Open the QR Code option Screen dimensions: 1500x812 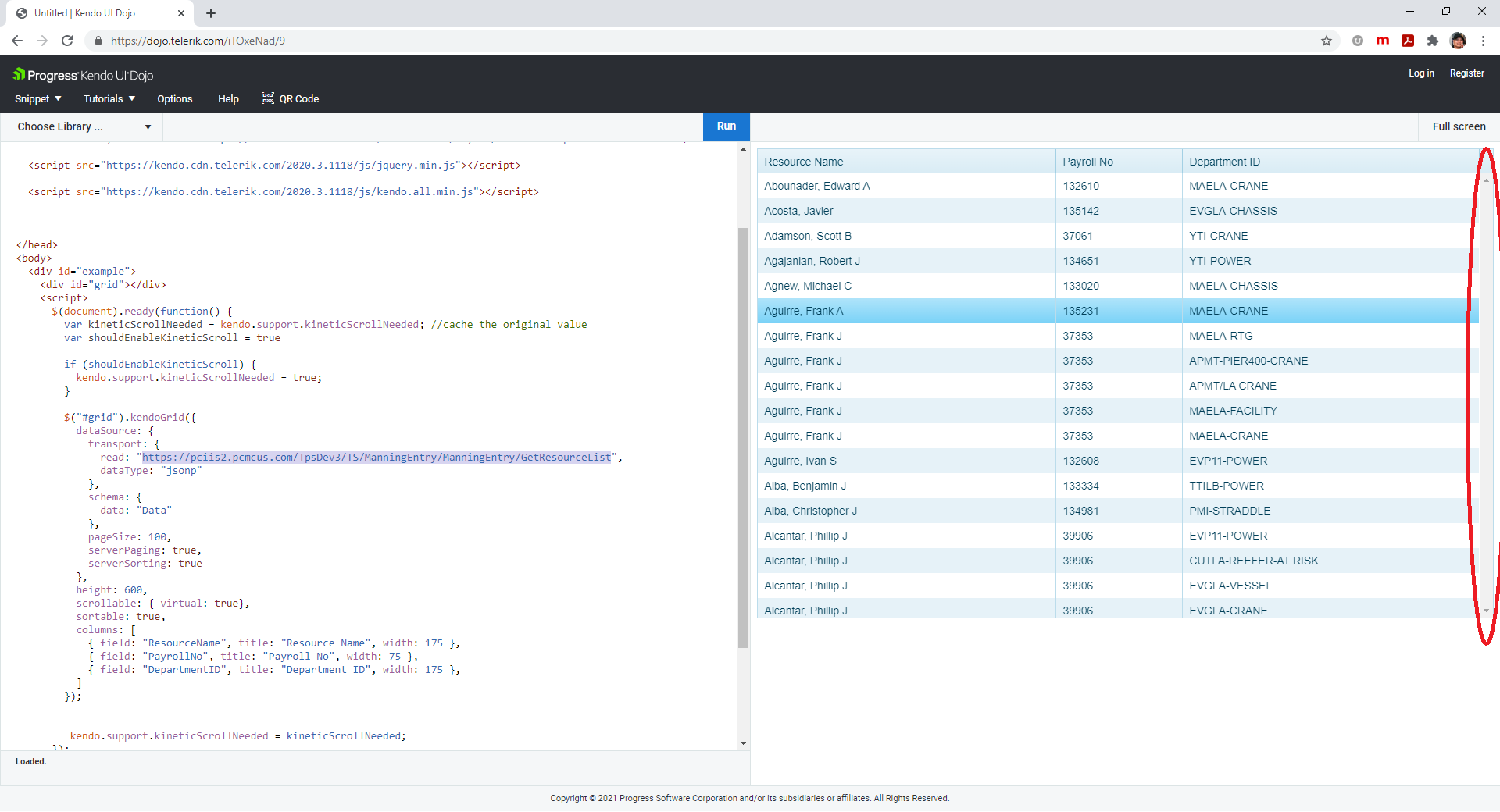coord(290,99)
